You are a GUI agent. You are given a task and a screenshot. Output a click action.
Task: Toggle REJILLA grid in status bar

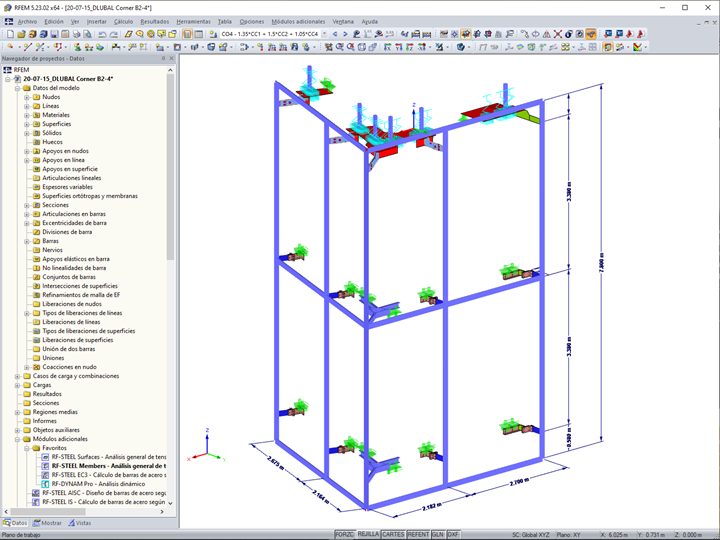point(368,534)
